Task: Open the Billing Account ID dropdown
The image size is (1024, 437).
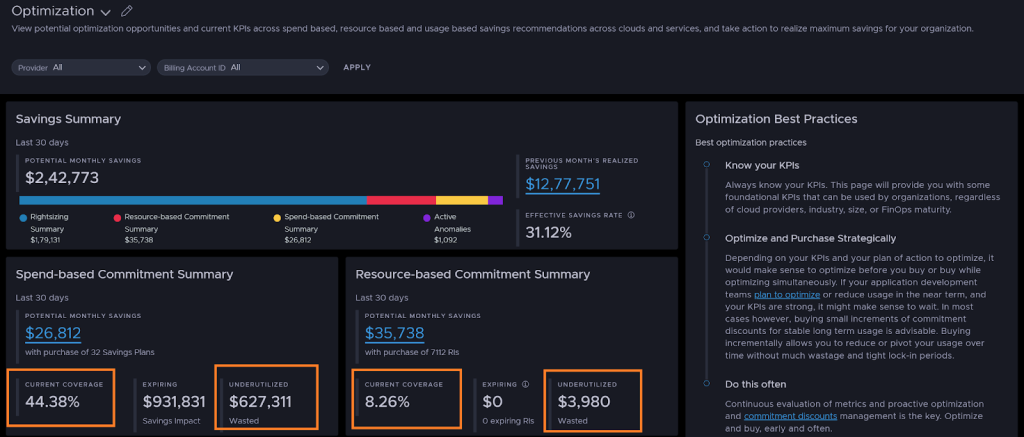Action: (242, 67)
